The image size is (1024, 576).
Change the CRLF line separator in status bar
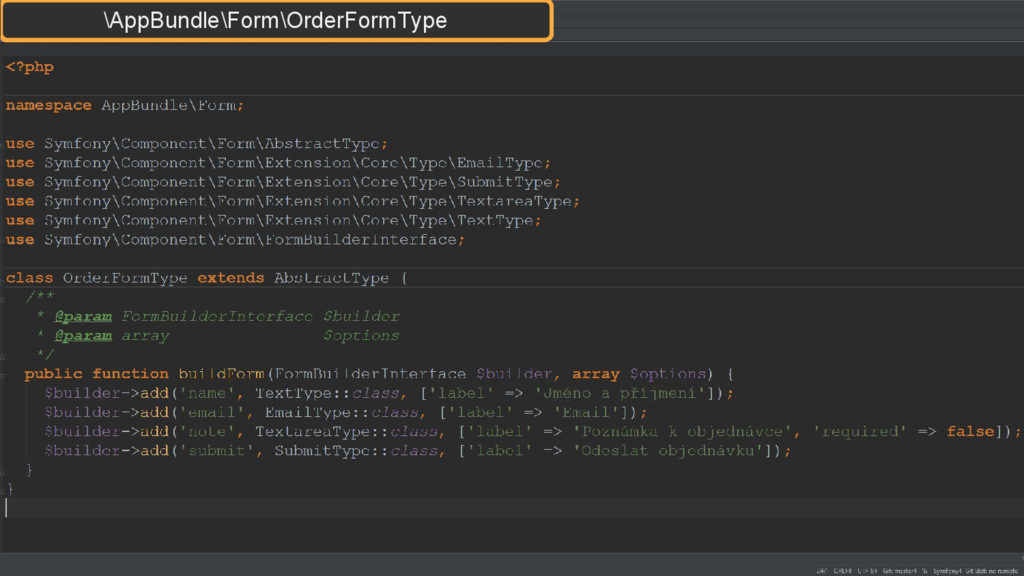coord(842,571)
